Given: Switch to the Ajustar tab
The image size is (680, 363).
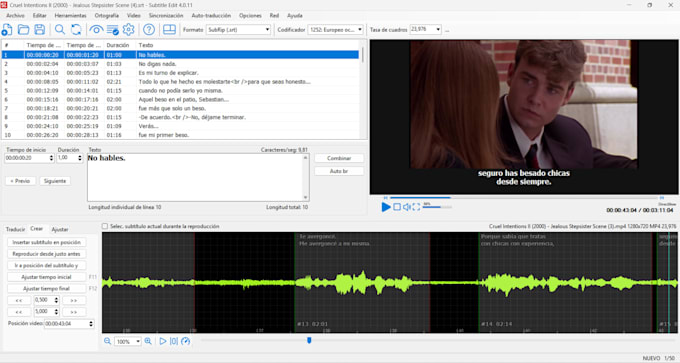Looking at the screenshot, I should (60, 229).
